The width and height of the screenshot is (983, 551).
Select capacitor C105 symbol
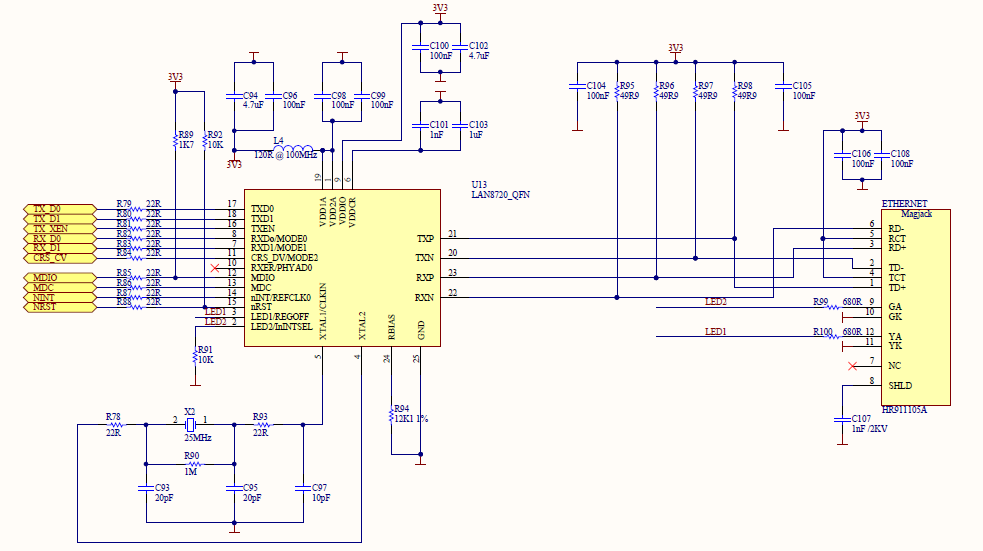point(783,87)
